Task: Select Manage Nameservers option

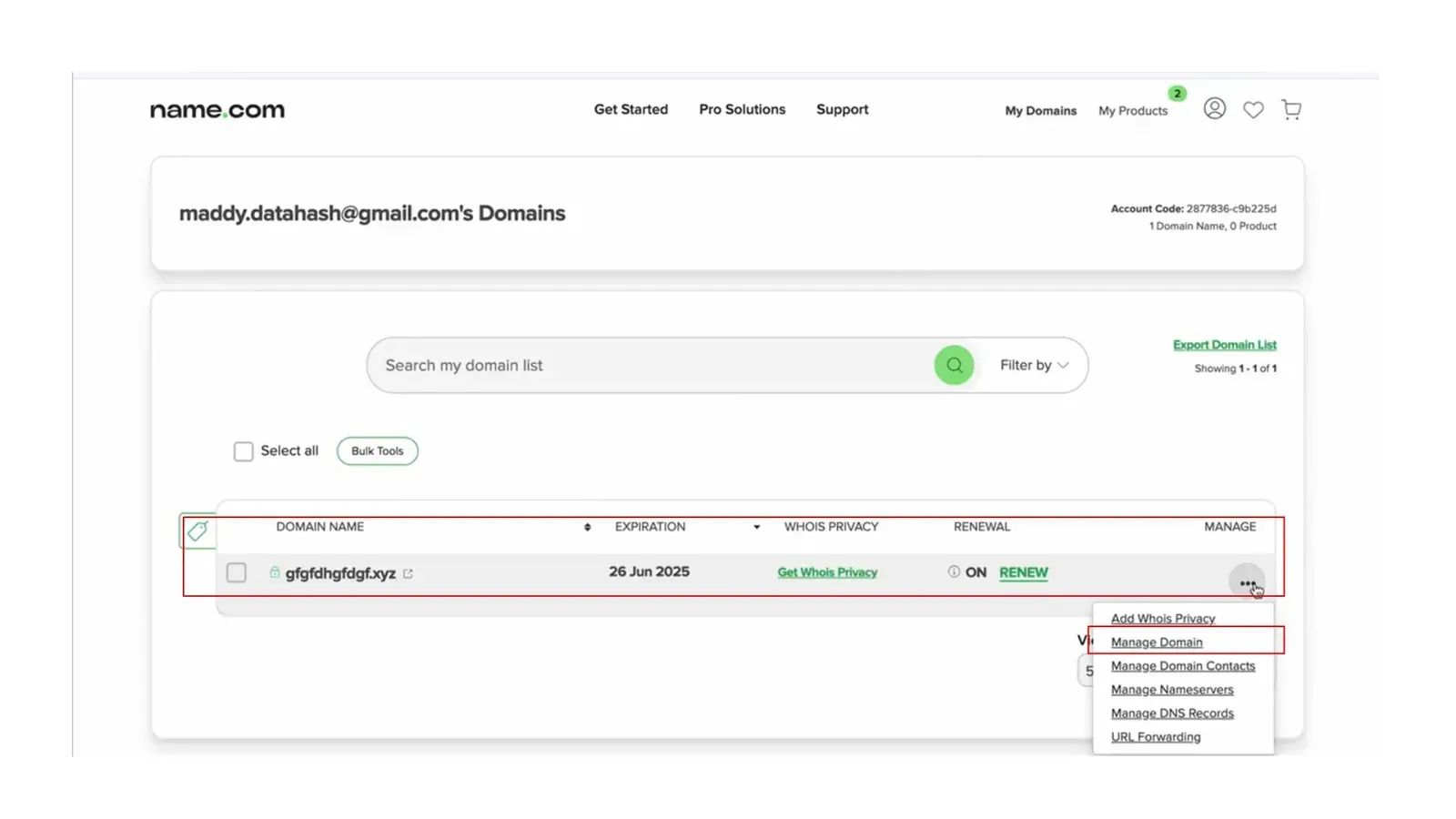Action: point(1171,690)
